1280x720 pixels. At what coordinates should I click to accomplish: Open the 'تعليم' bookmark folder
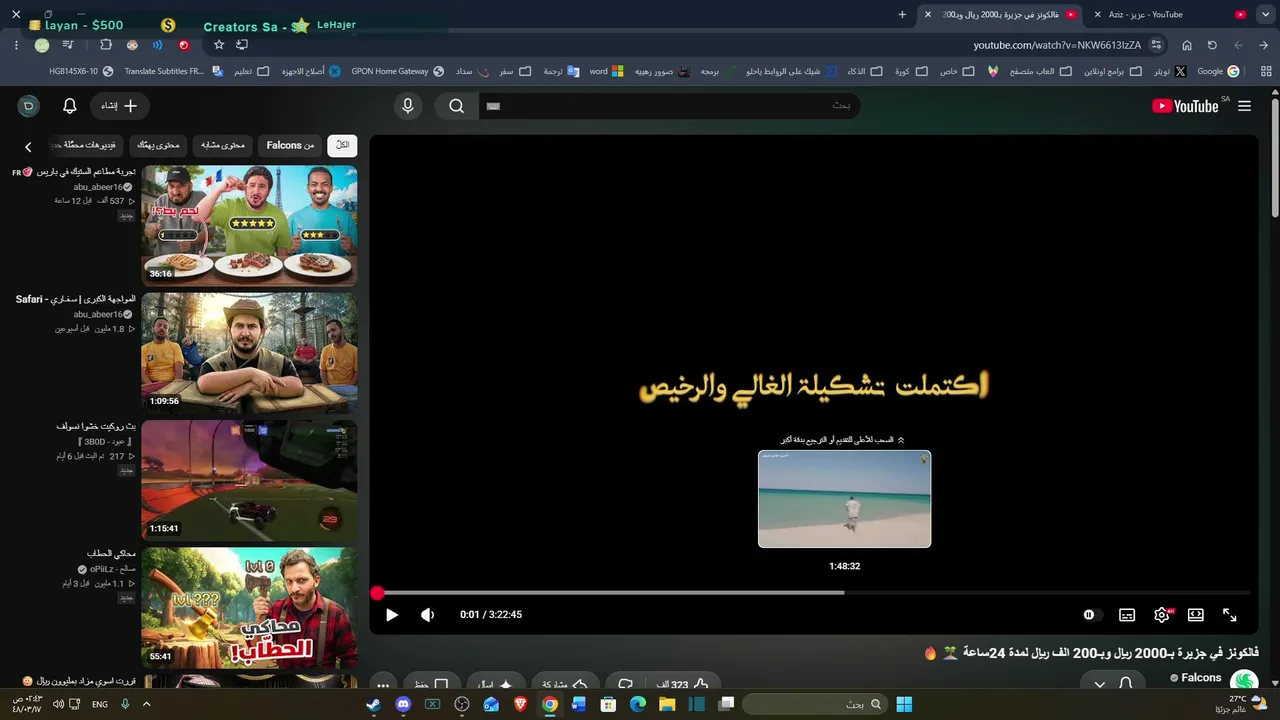252,72
